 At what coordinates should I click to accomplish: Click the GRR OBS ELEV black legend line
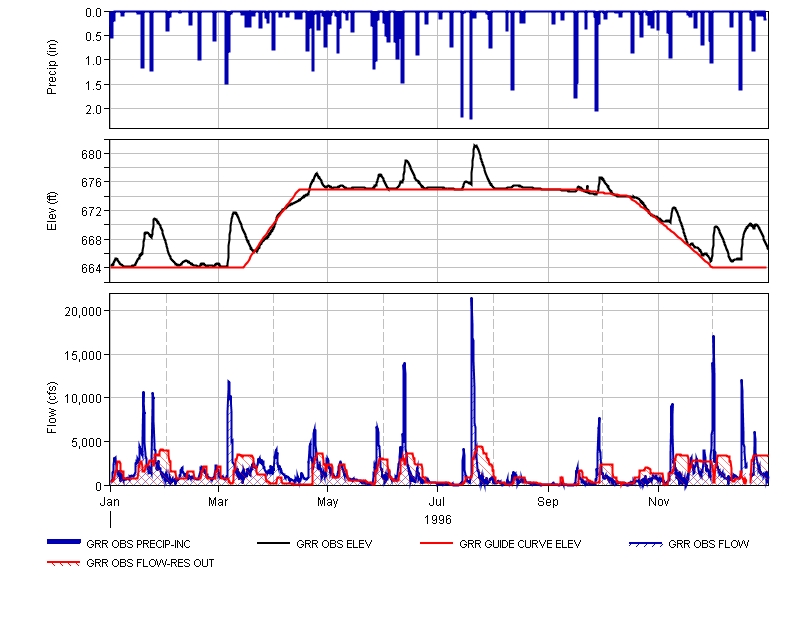[x=275, y=543]
